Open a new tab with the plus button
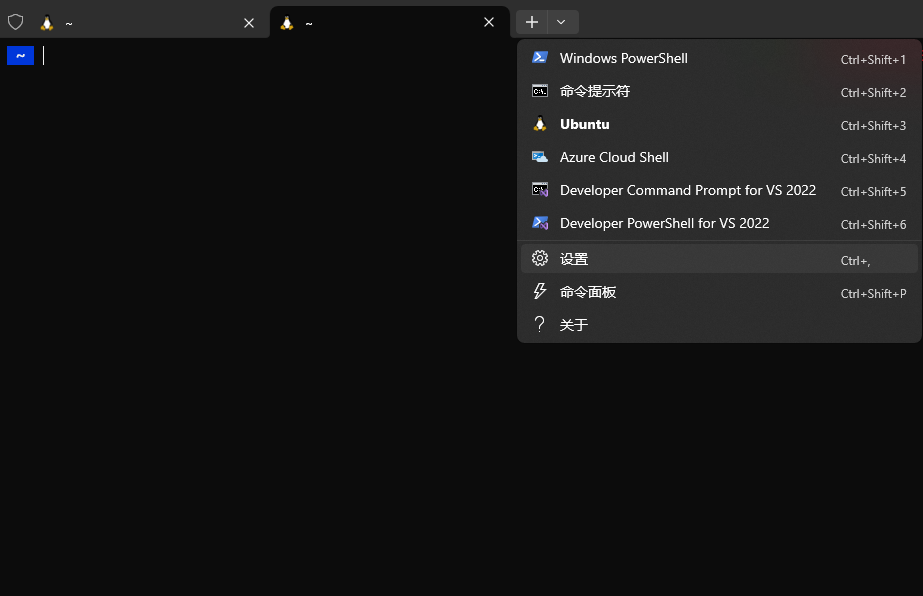The height and width of the screenshot is (596, 923). pyautogui.click(x=532, y=22)
